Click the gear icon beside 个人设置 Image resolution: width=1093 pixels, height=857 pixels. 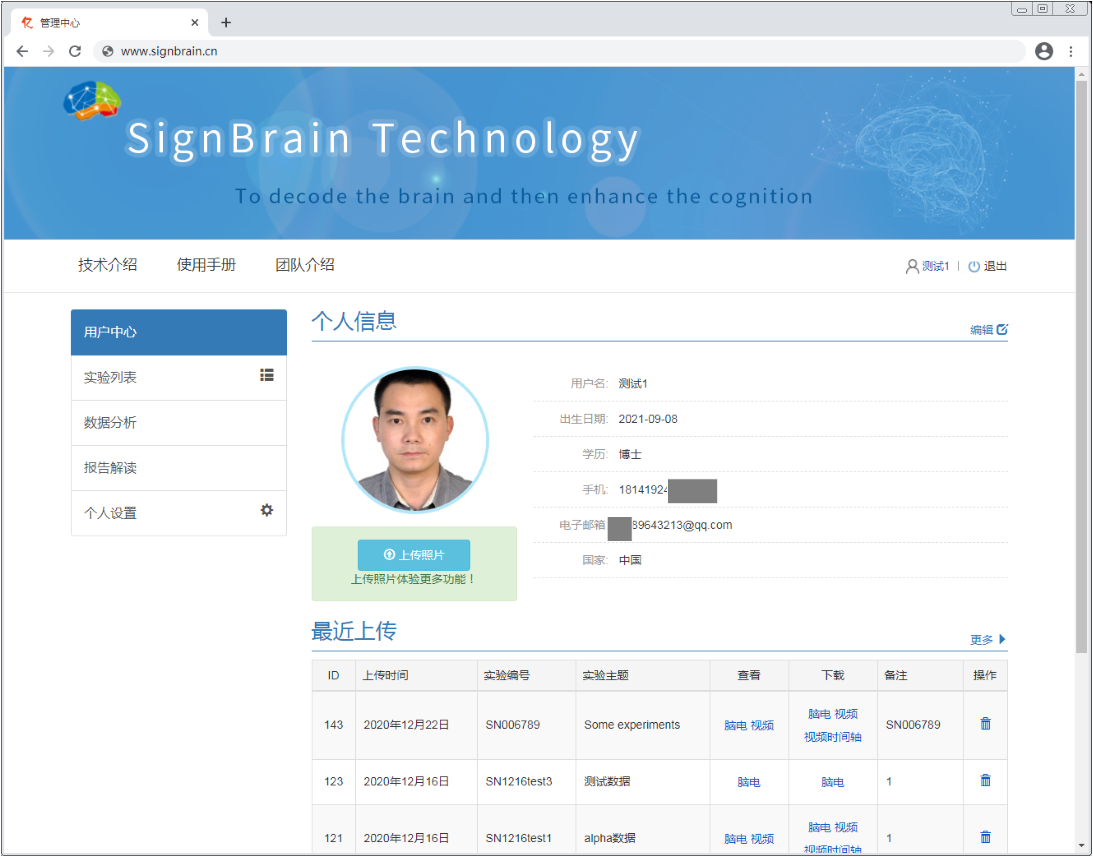[266, 511]
